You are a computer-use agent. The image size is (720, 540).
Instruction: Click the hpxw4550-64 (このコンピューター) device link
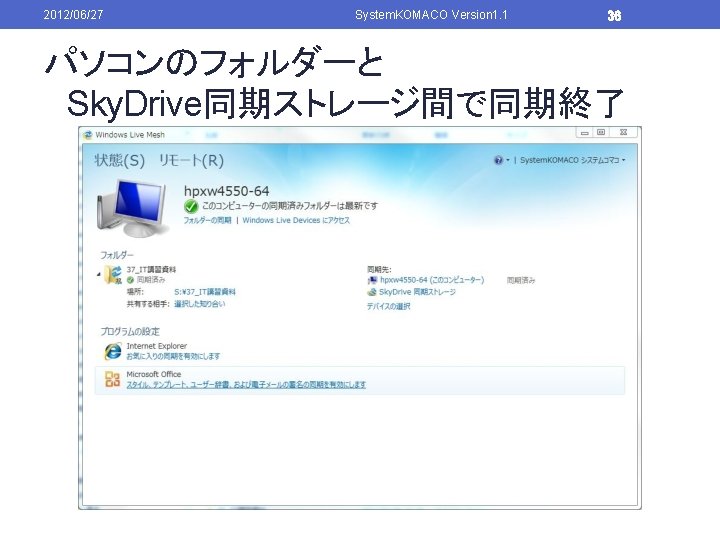pos(432,280)
